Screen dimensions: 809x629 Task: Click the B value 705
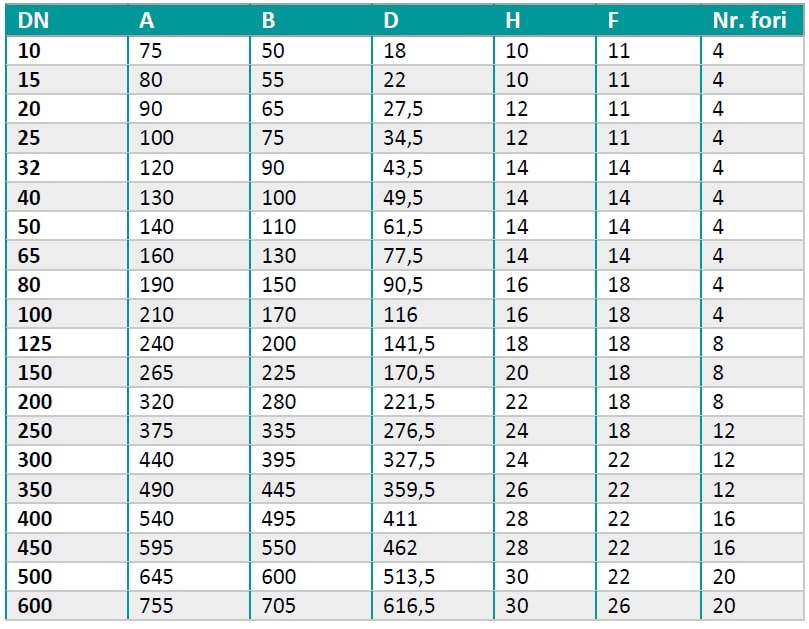coord(279,606)
